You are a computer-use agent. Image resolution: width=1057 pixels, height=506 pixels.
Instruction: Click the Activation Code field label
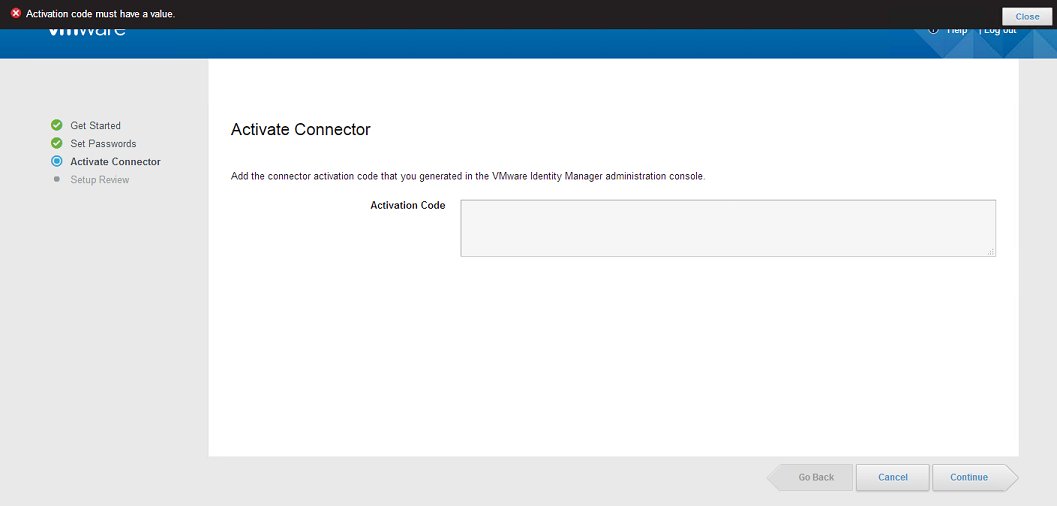click(407, 206)
